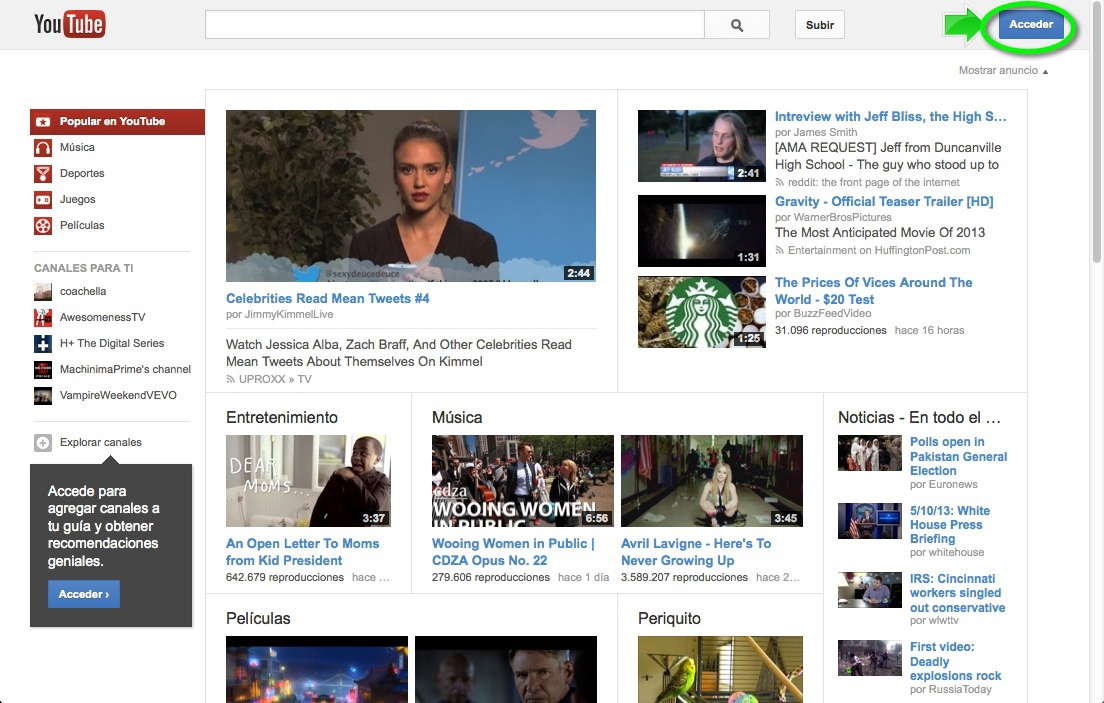Open the Deportes trophy icon

click(43, 174)
